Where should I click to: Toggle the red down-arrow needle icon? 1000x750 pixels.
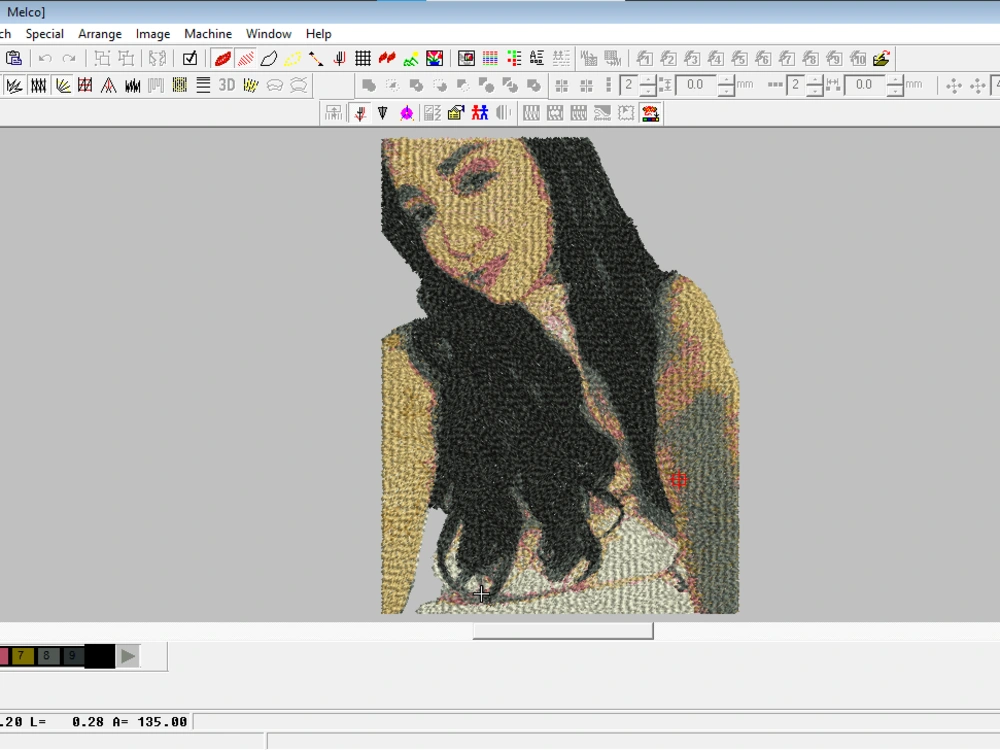360,113
